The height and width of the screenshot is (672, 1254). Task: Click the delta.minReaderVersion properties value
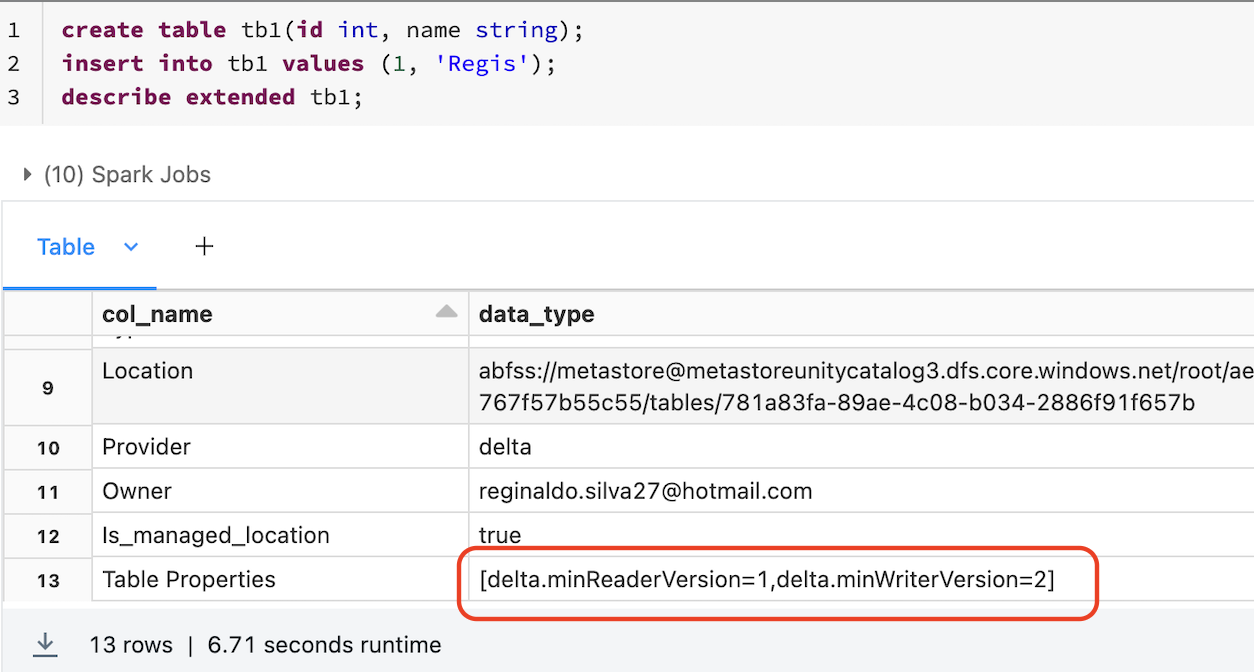(x=767, y=579)
